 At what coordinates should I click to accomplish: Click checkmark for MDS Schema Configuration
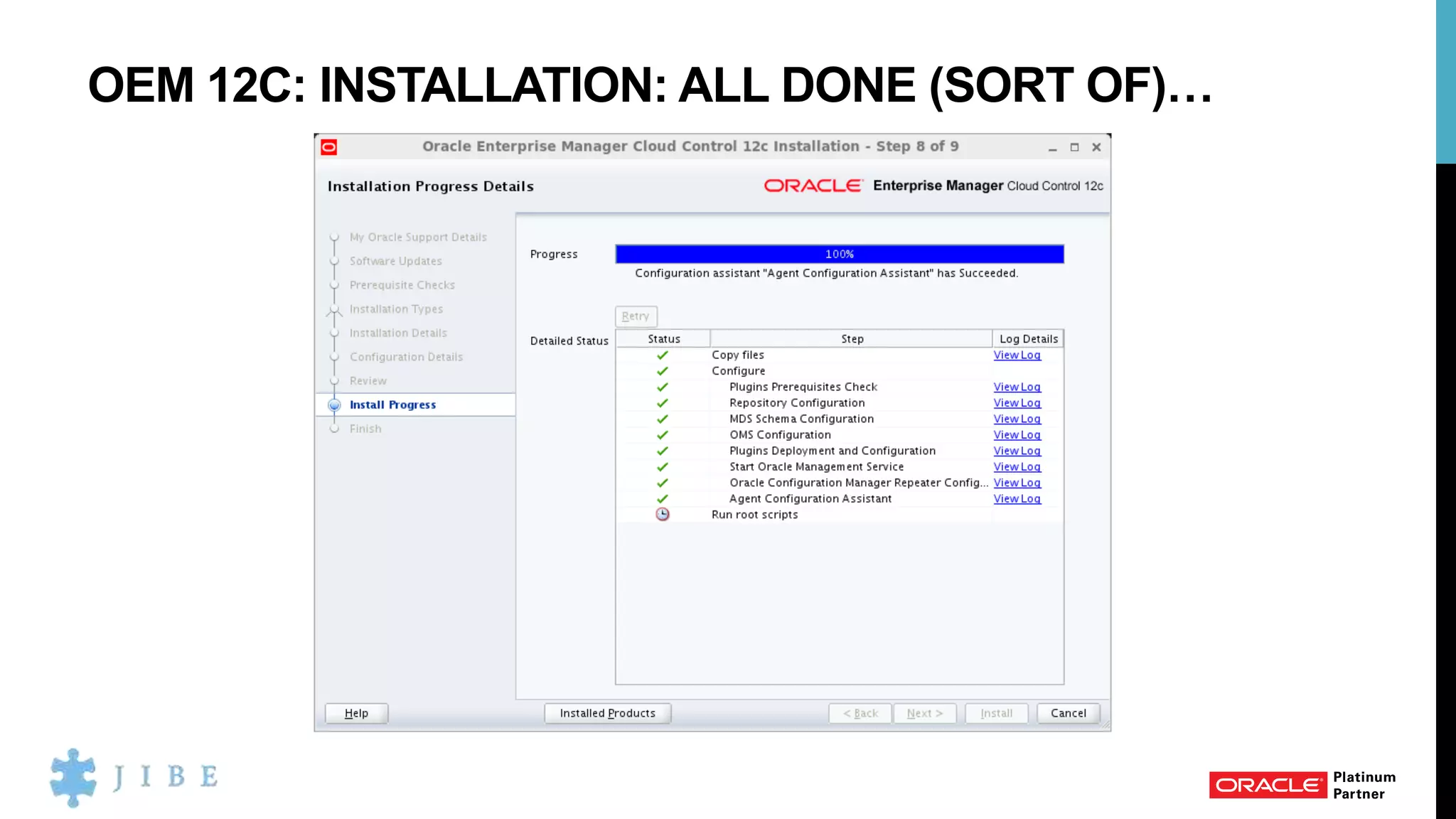pyautogui.click(x=663, y=419)
